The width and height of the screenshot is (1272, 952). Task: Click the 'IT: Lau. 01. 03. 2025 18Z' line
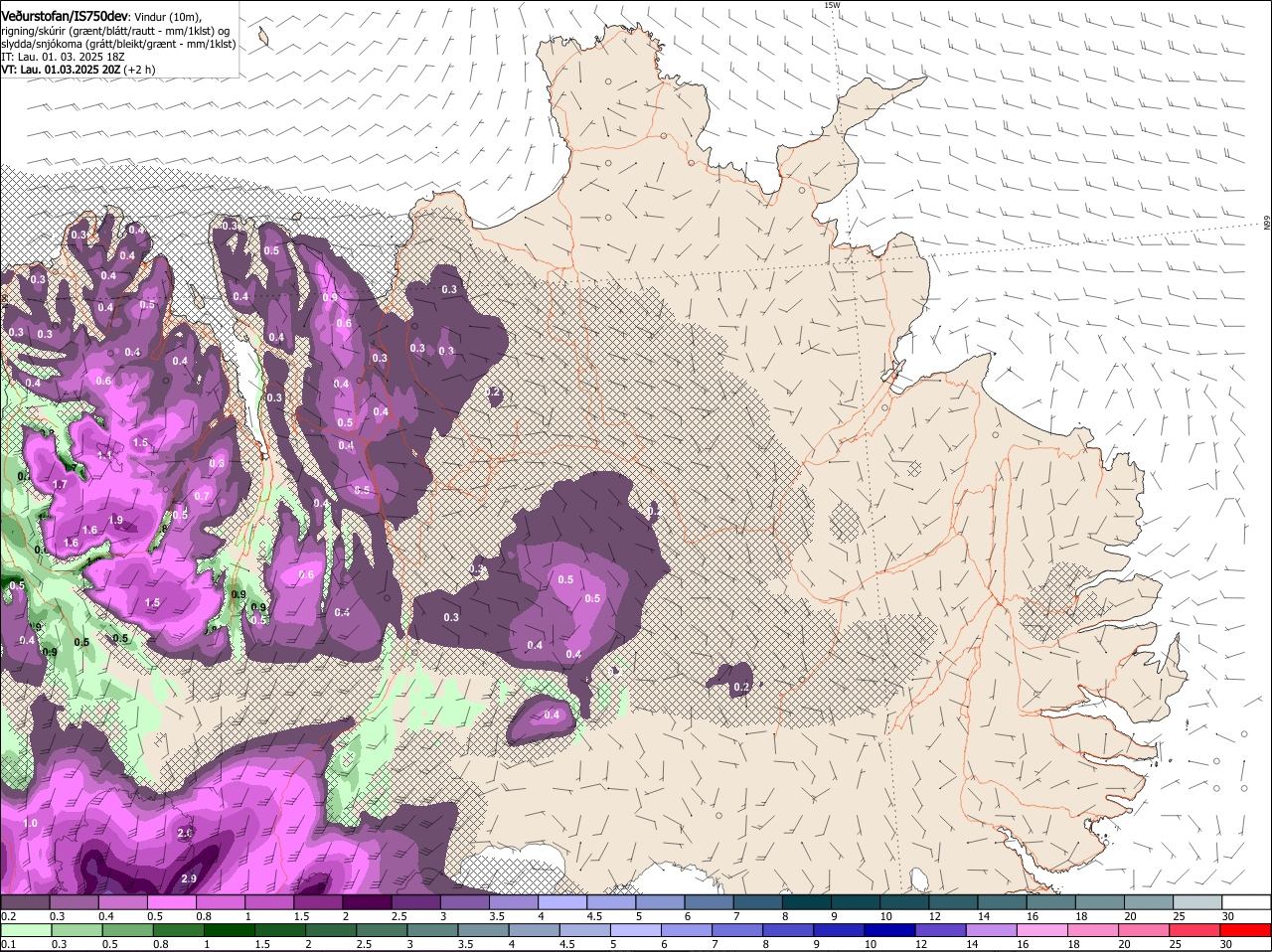pos(63,57)
